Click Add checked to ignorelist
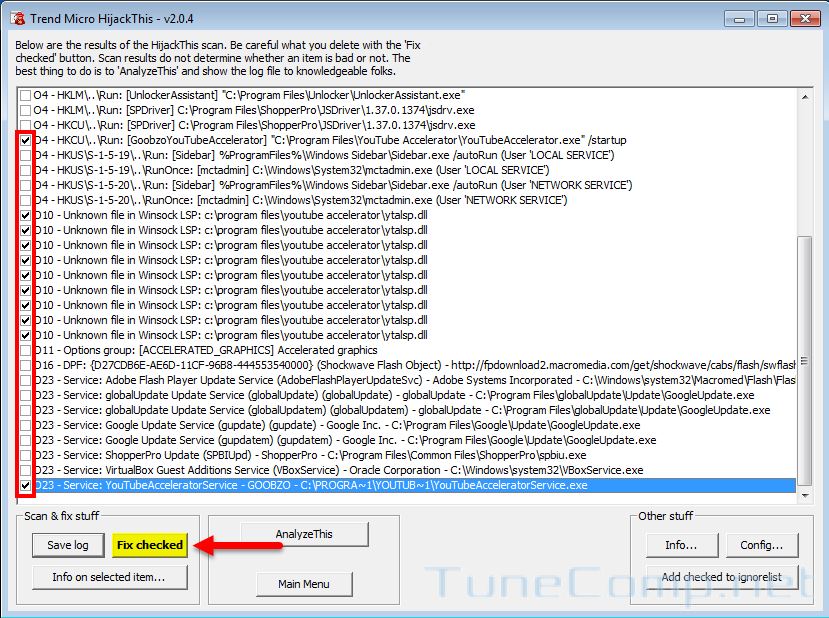The image size is (829, 618). tap(722, 577)
